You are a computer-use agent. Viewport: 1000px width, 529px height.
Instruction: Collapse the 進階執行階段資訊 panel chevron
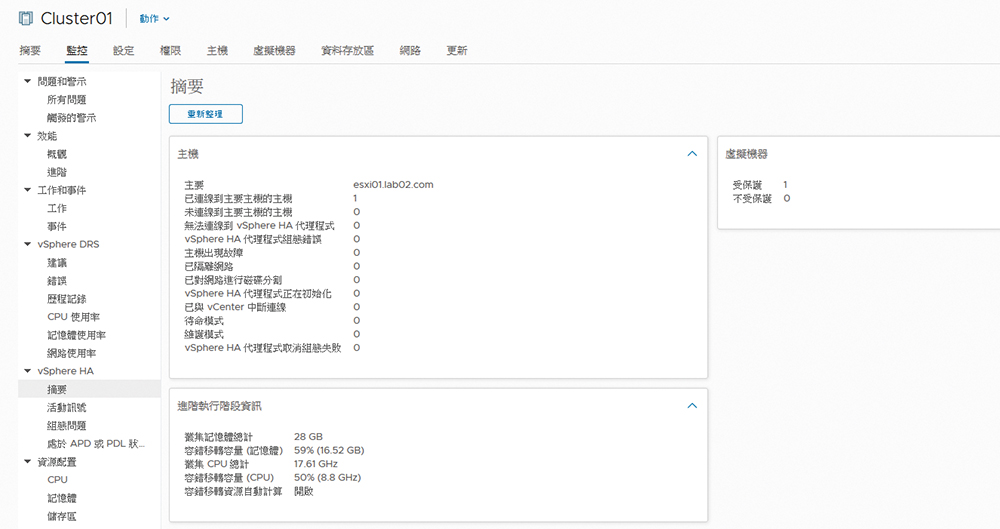click(692, 406)
